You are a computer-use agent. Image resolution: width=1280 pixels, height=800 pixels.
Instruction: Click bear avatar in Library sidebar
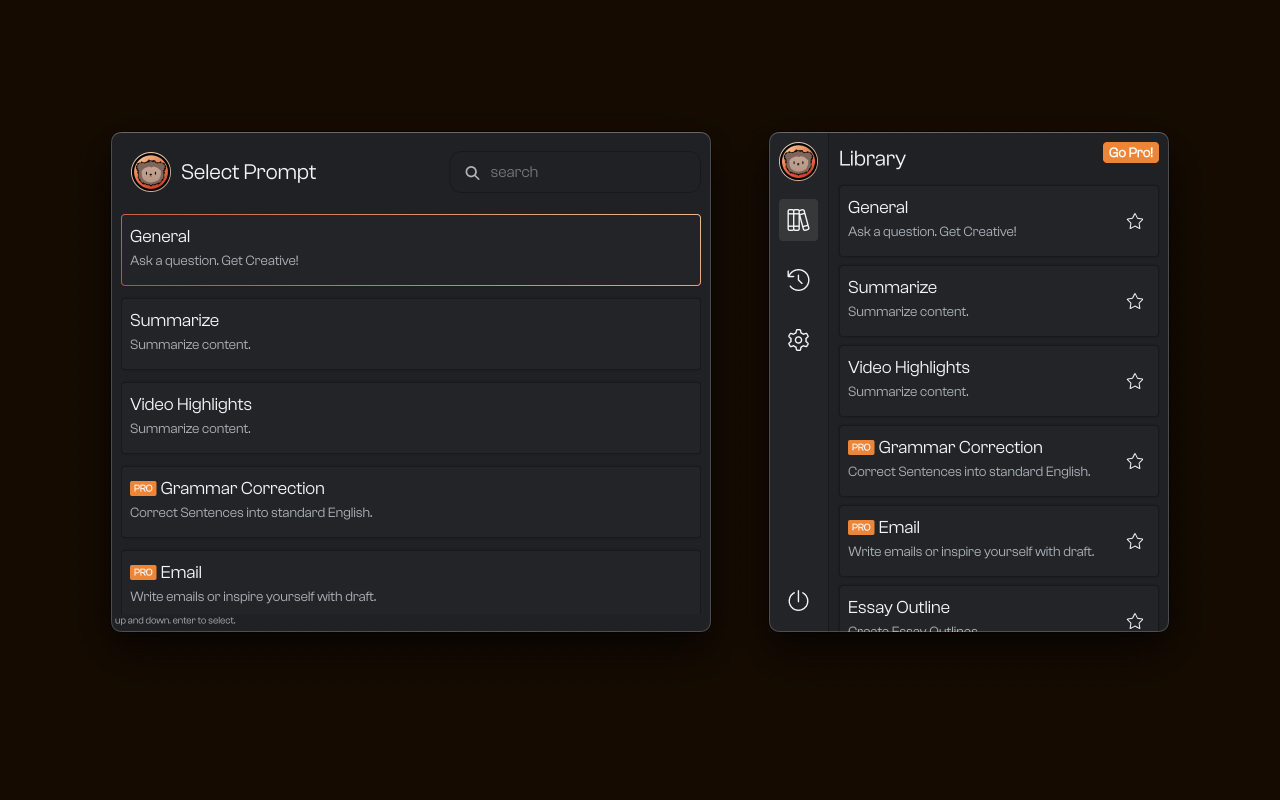[798, 161]
